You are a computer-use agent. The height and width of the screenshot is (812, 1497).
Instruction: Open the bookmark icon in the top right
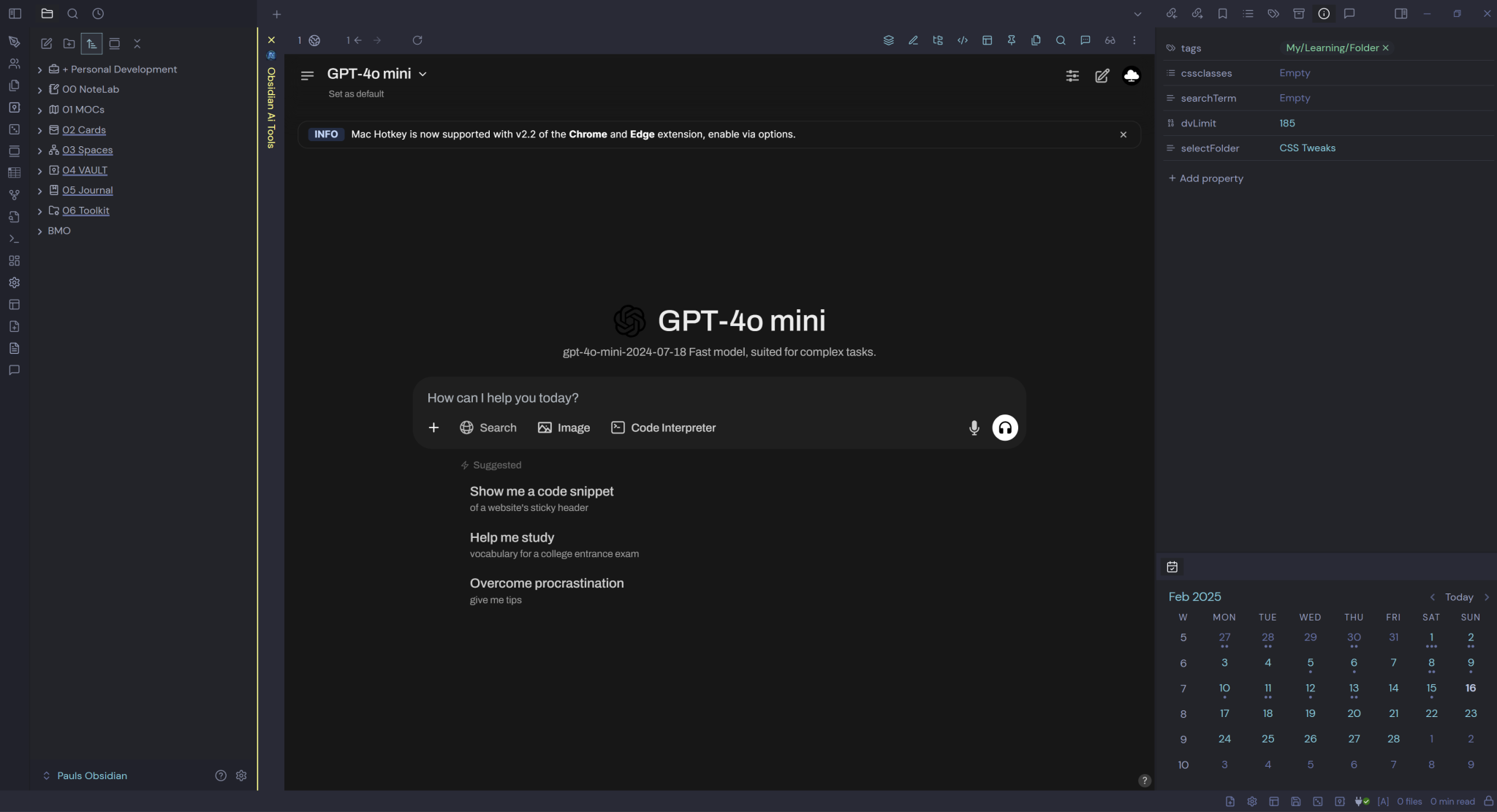[1222, 13]
